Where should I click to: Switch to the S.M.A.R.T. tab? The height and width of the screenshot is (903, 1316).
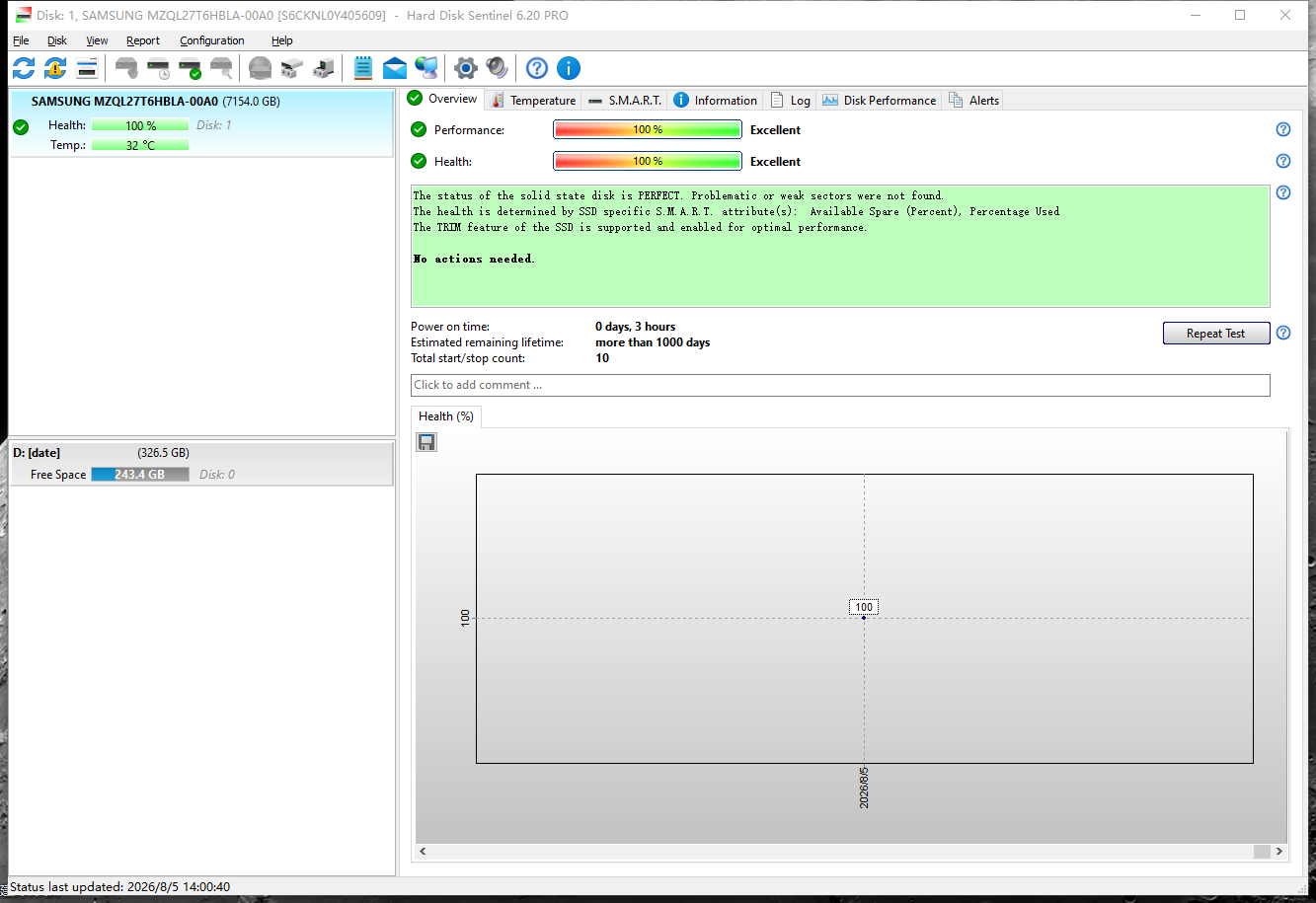(x=625, y=100)
